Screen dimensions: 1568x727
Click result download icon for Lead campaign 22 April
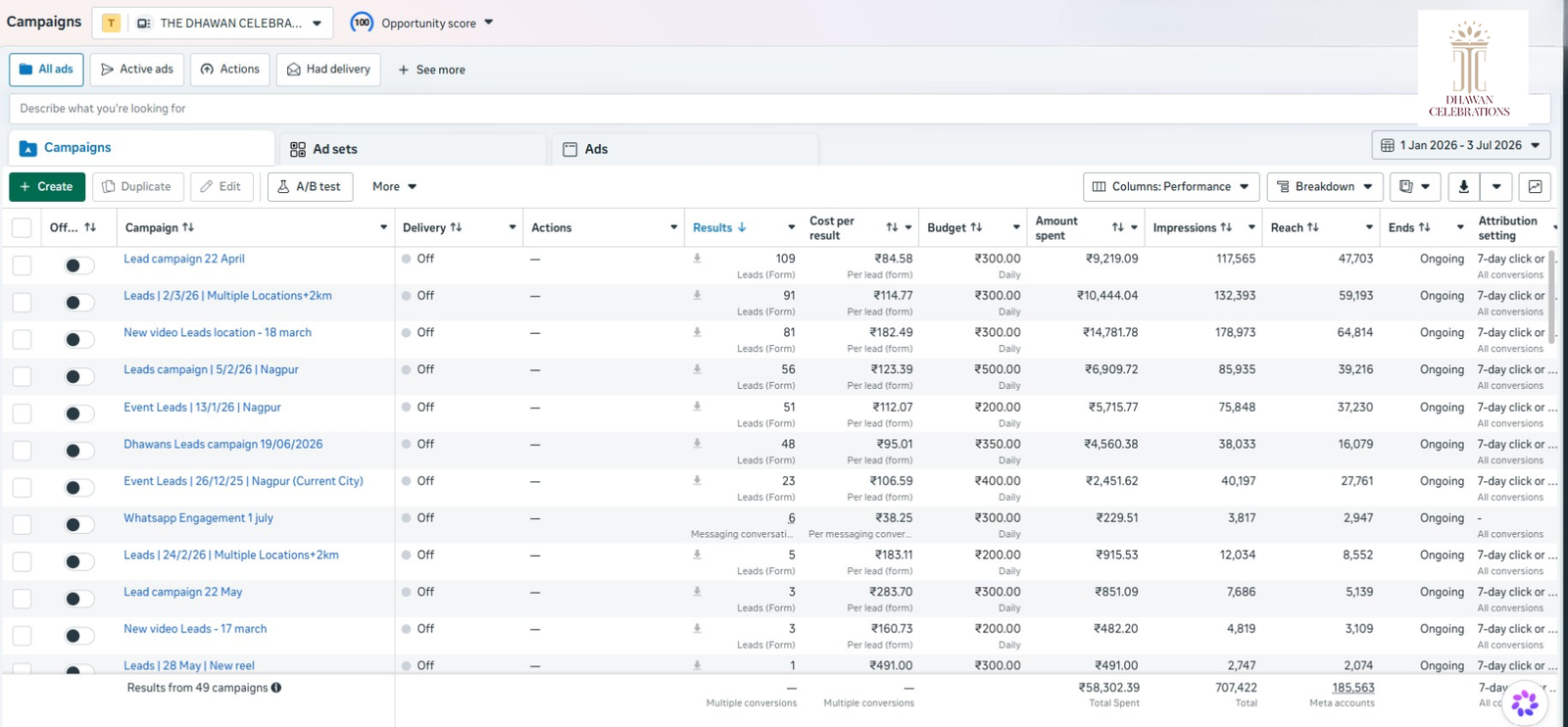point(697,259)
